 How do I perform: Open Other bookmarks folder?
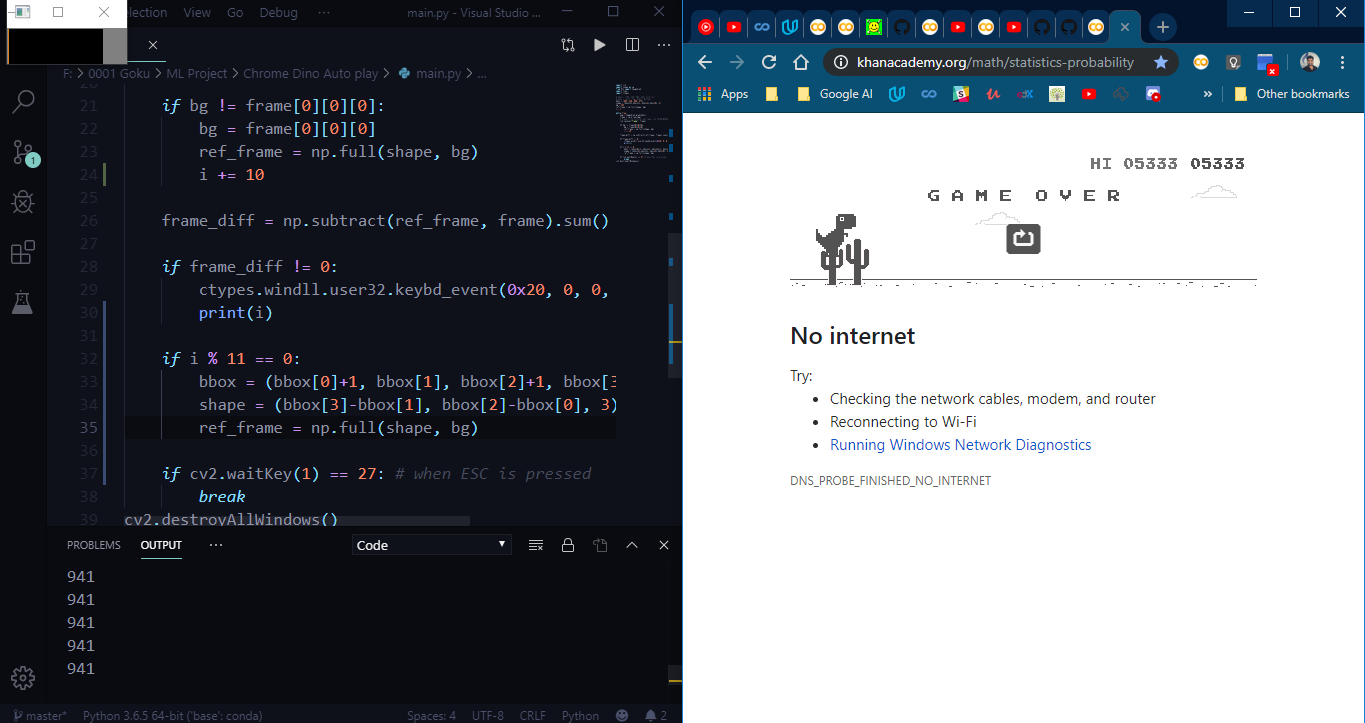pos(1291,94)
